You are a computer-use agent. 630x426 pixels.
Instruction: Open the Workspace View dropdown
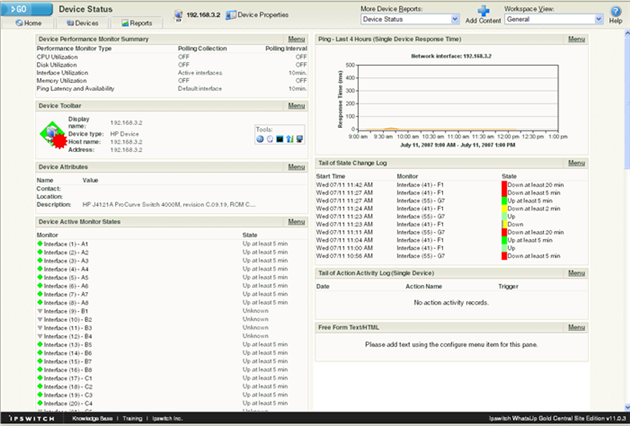(x=554, y=19)
